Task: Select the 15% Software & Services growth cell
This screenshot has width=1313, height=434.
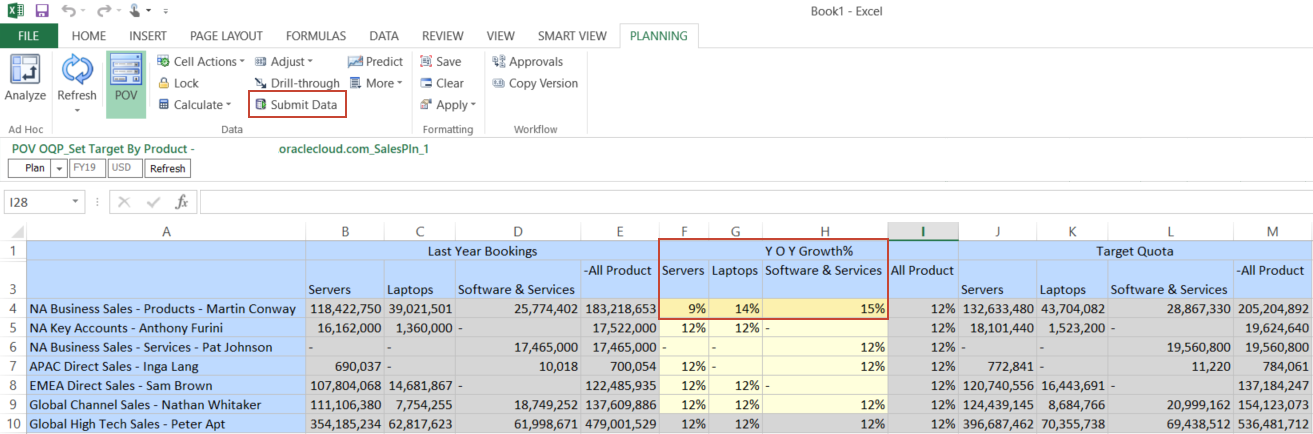Action: (x=824, y=309)
